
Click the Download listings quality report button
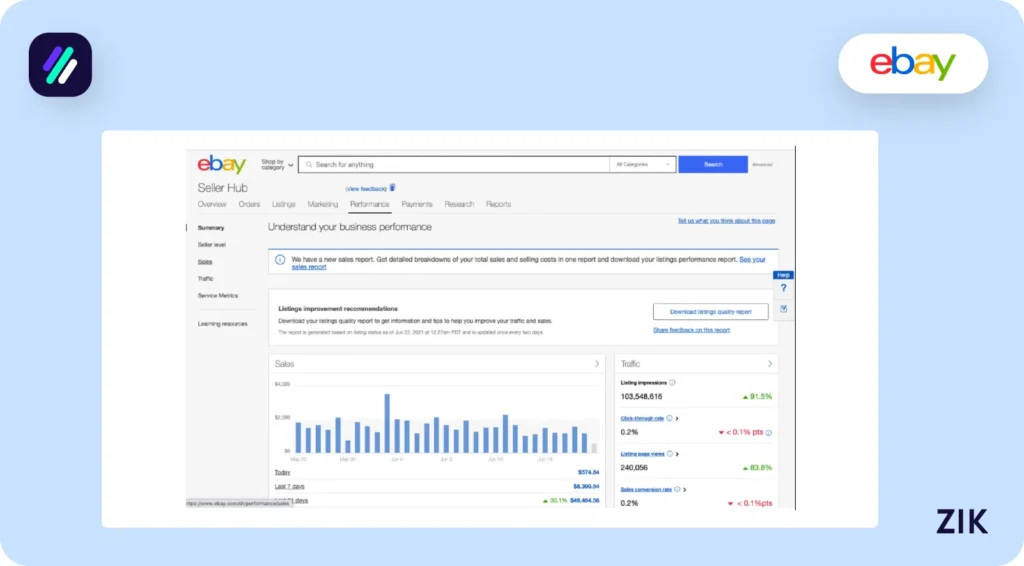pos(710,312)
